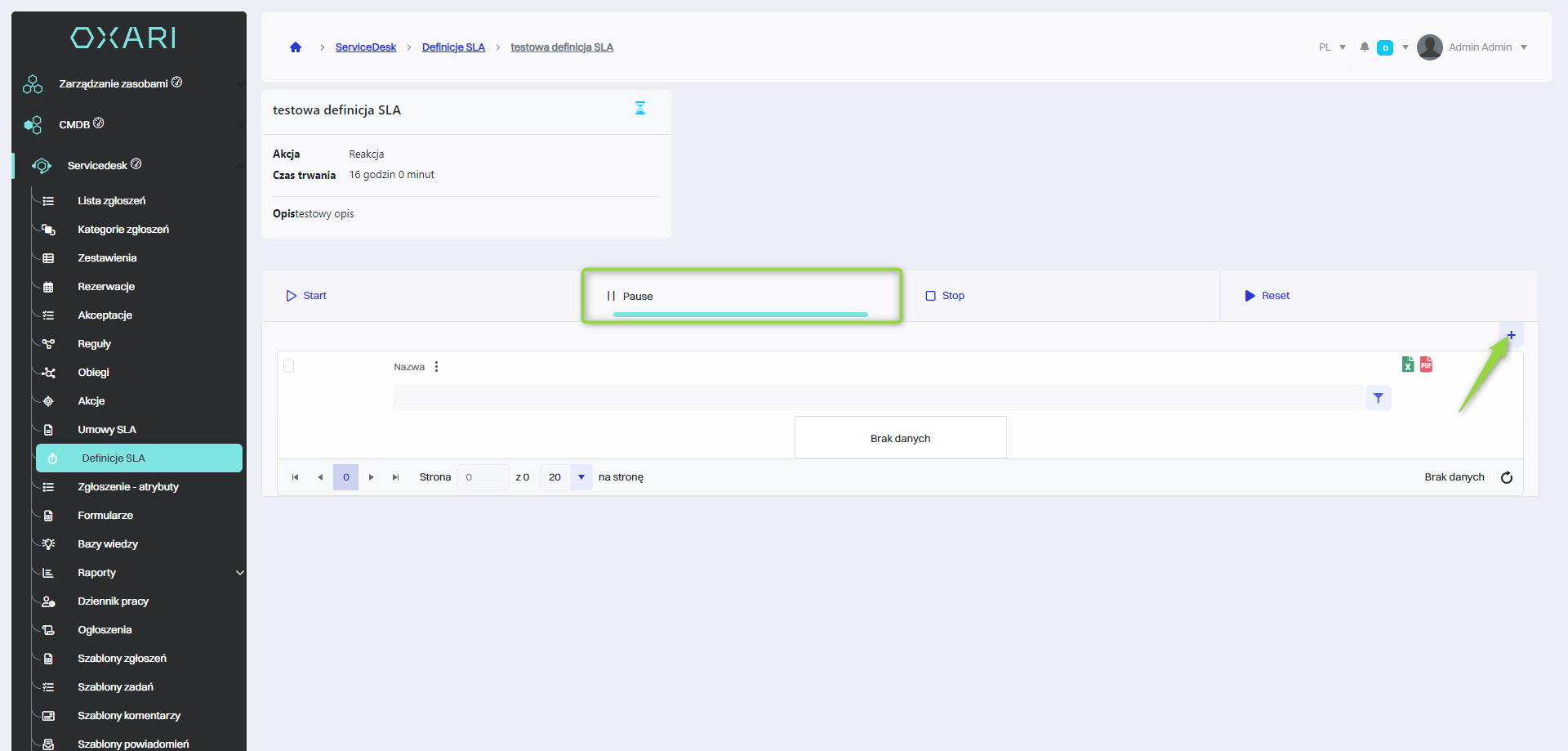Open the PL language dropdown
1568x751 pixels.
(x=1332, y=47)
